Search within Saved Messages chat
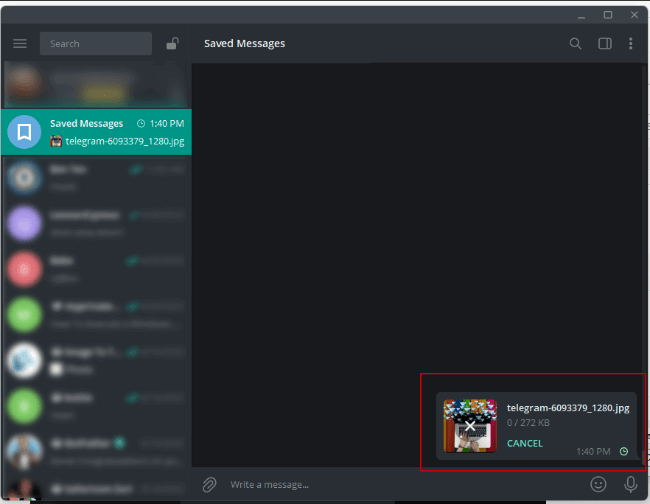 pos(575,44)
